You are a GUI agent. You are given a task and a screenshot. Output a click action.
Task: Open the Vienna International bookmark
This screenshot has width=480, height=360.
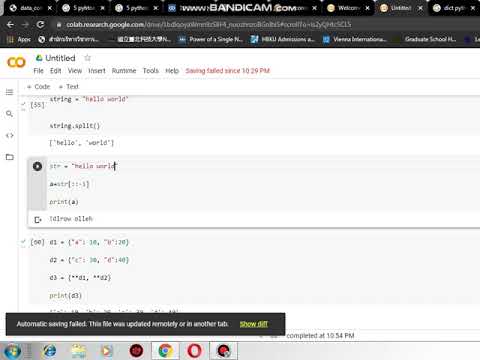355,39
